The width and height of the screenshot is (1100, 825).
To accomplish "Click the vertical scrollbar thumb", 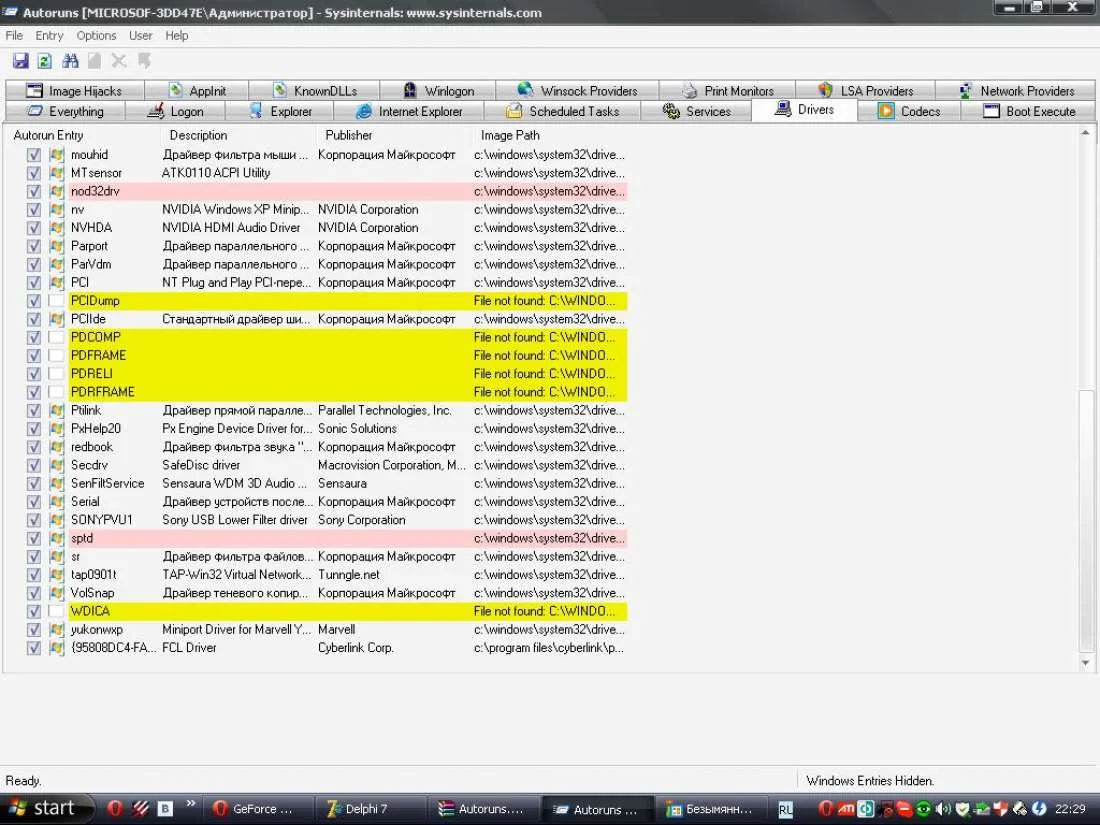I will tap(1085, 521).
